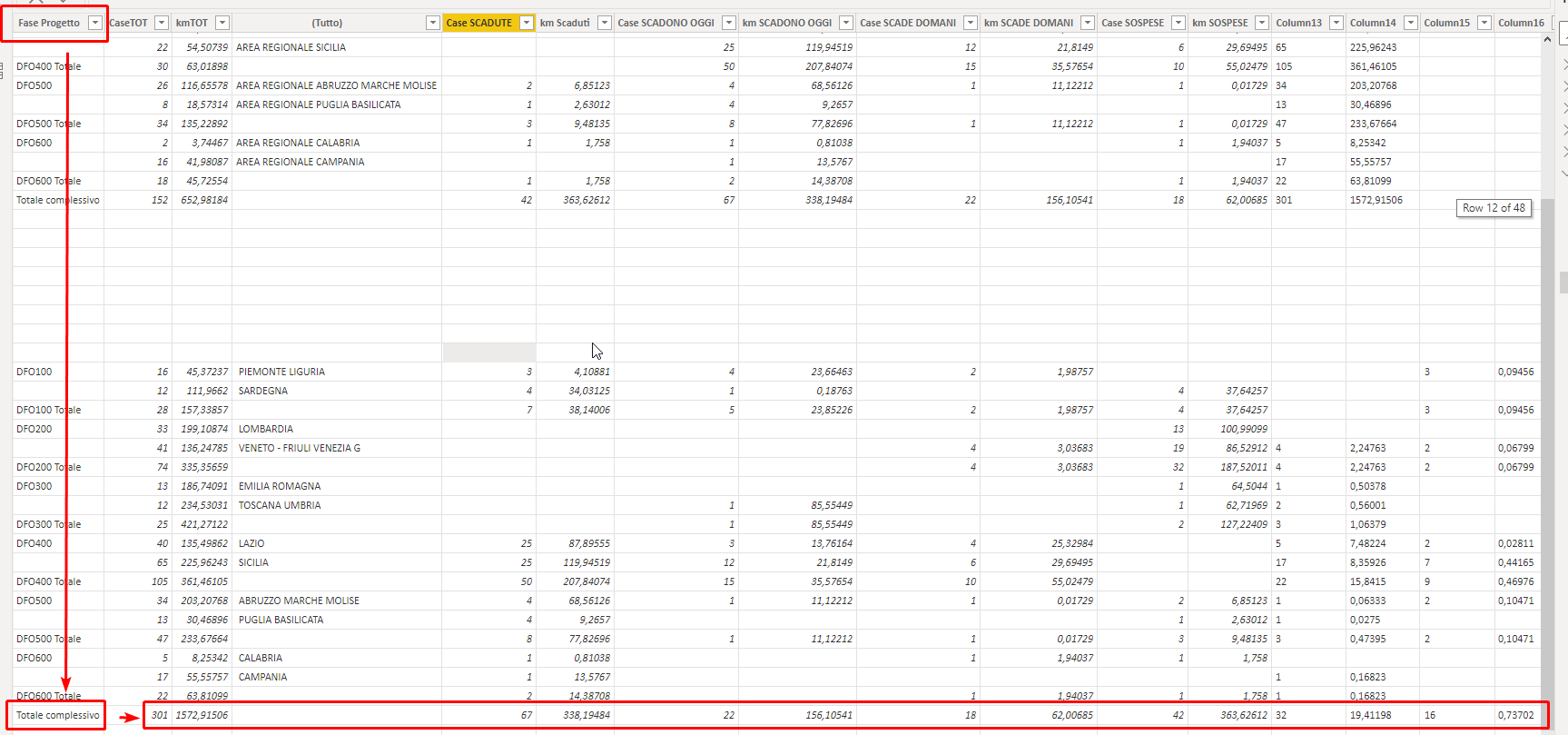
Task: Click the AREA REGIONALE CALABRIA cell
Action: [x=337, y=143]
